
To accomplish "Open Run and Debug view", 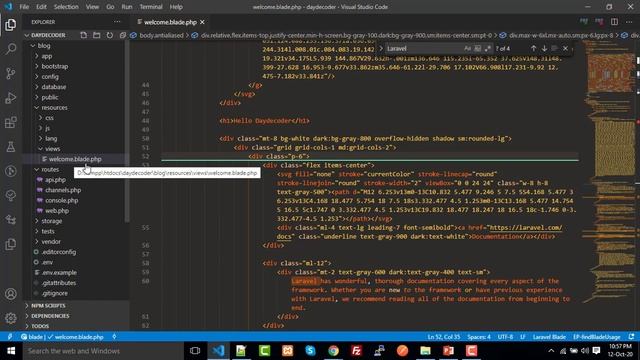I will click(11, 98).
